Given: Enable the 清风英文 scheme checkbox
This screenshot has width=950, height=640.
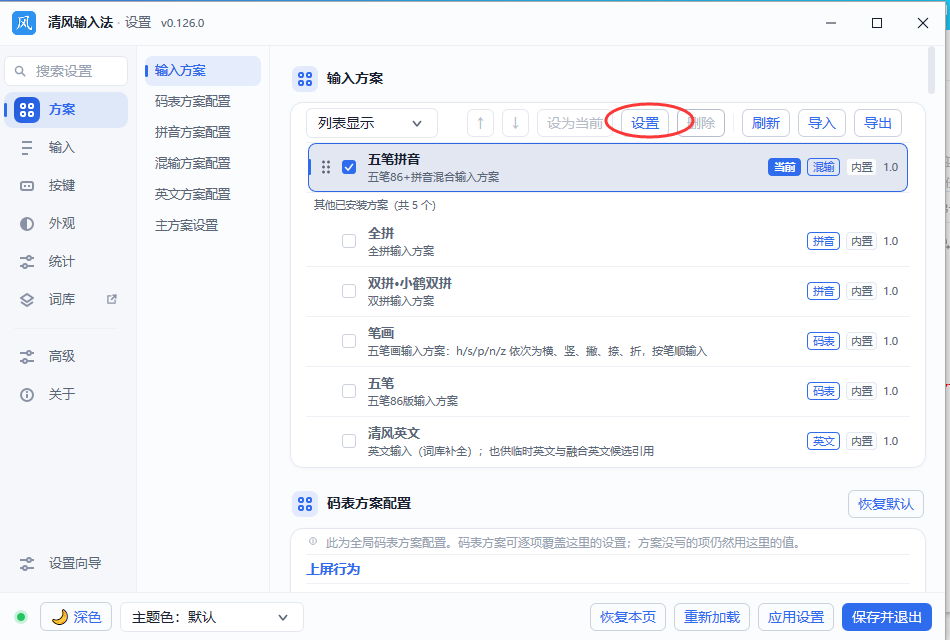Looking at the screenshot, I should [x=349, y=441].
